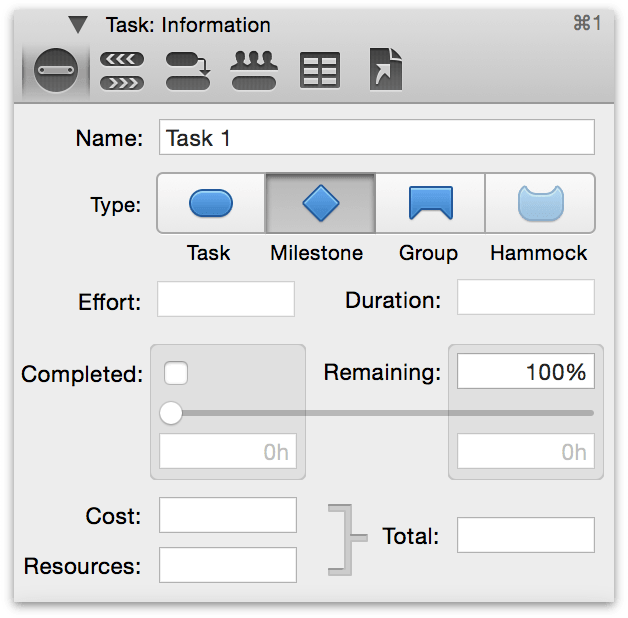Viewport: 628px width, 618px height.
Task: Set type to Hammock
Action: (x=540, y=203)
